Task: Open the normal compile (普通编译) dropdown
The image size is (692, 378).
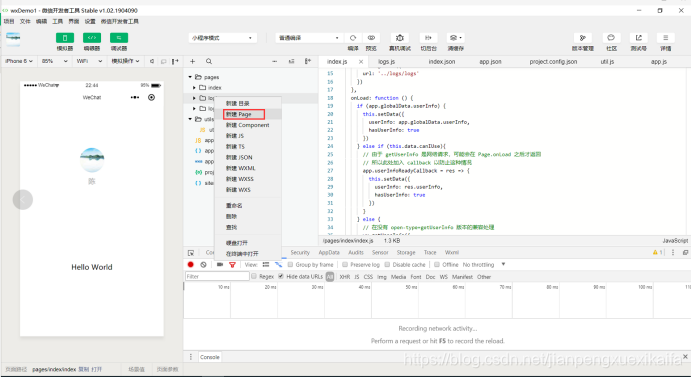Action: coord(309,38)
